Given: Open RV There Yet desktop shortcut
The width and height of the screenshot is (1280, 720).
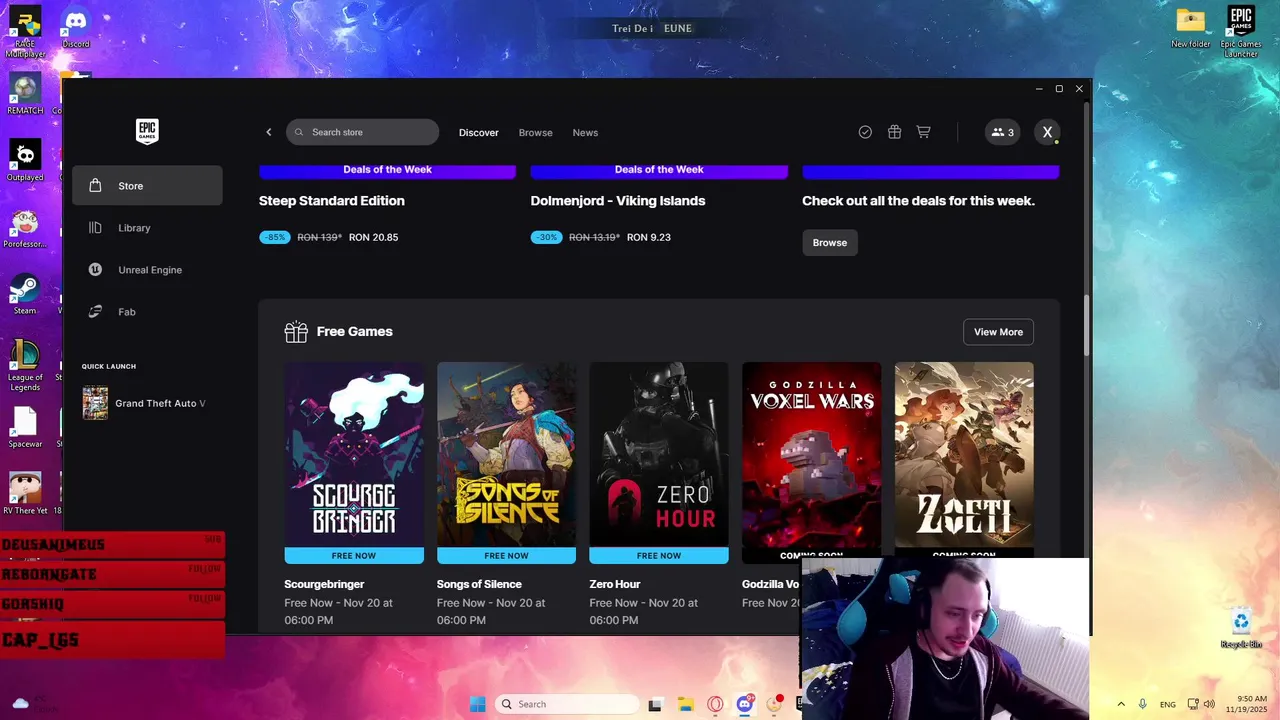Looking at the screenshot, I should point(25,494).
